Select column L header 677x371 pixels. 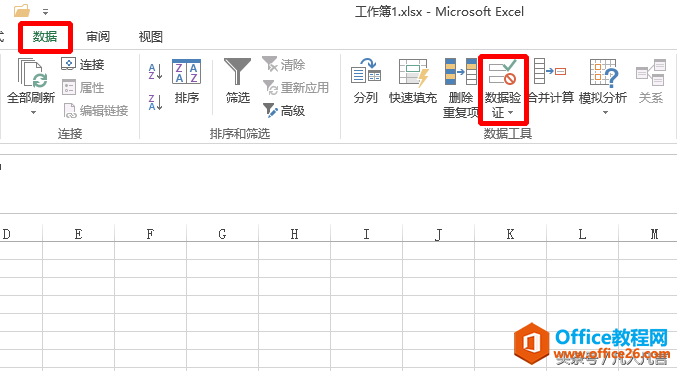[582, 234]
